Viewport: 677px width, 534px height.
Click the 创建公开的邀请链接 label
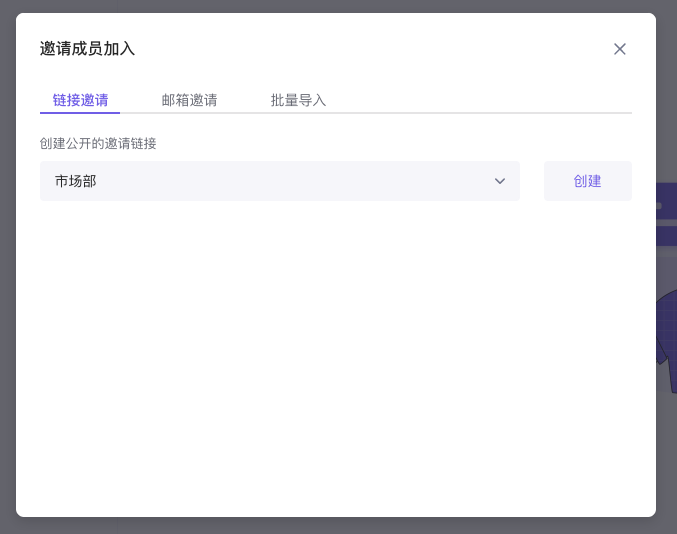98,143
